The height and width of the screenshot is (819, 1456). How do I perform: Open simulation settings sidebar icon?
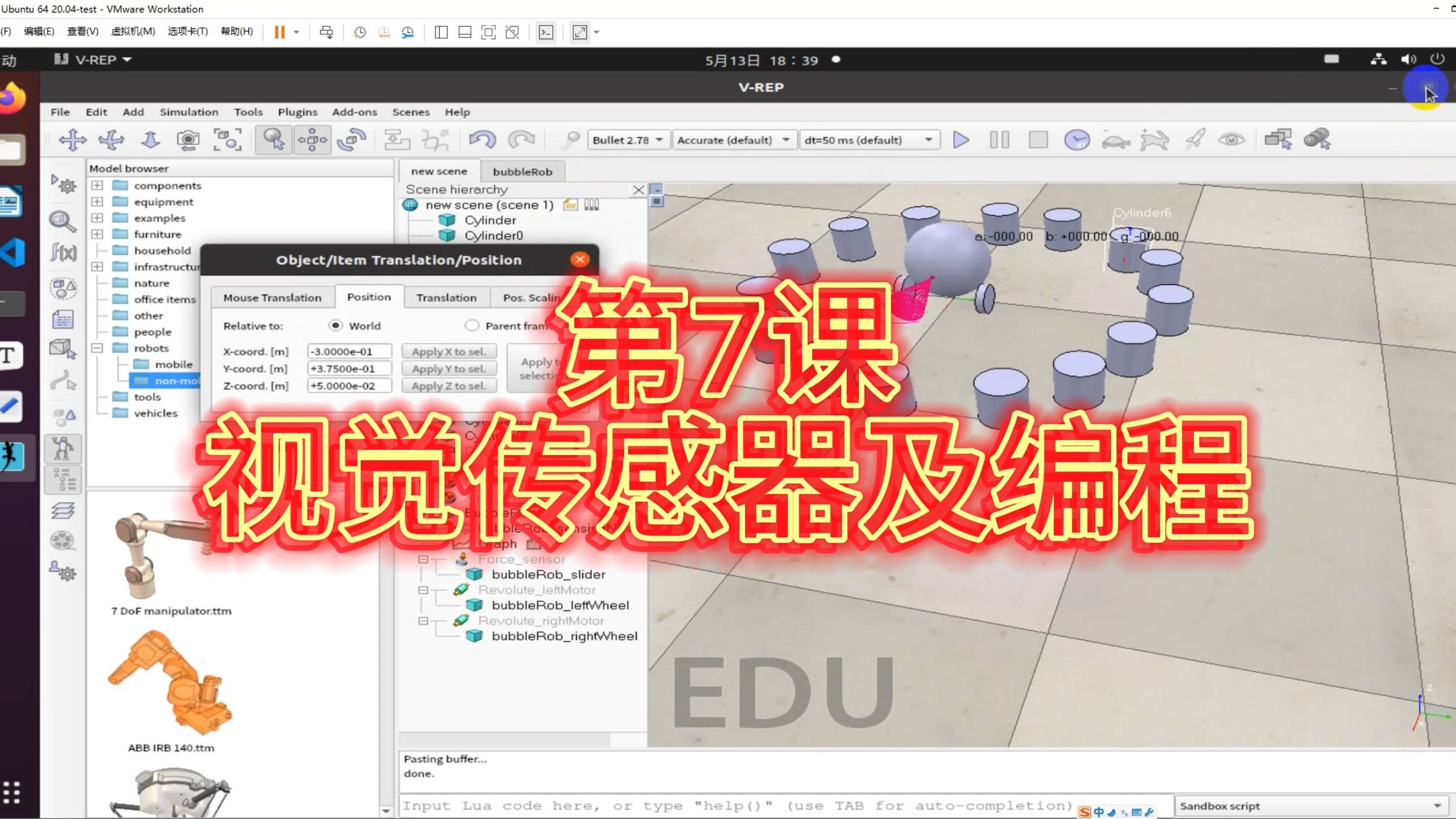(63, 184)
